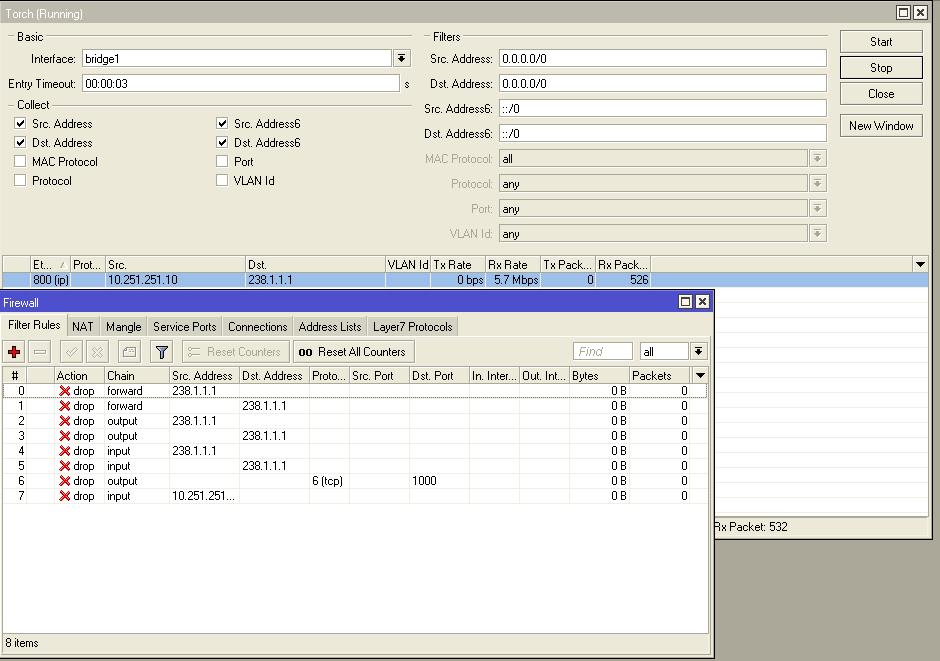The height and width of the screenshot is (661, 940).
Task: Sort Torch table by Tx Rate column
Action: (458, 264)
